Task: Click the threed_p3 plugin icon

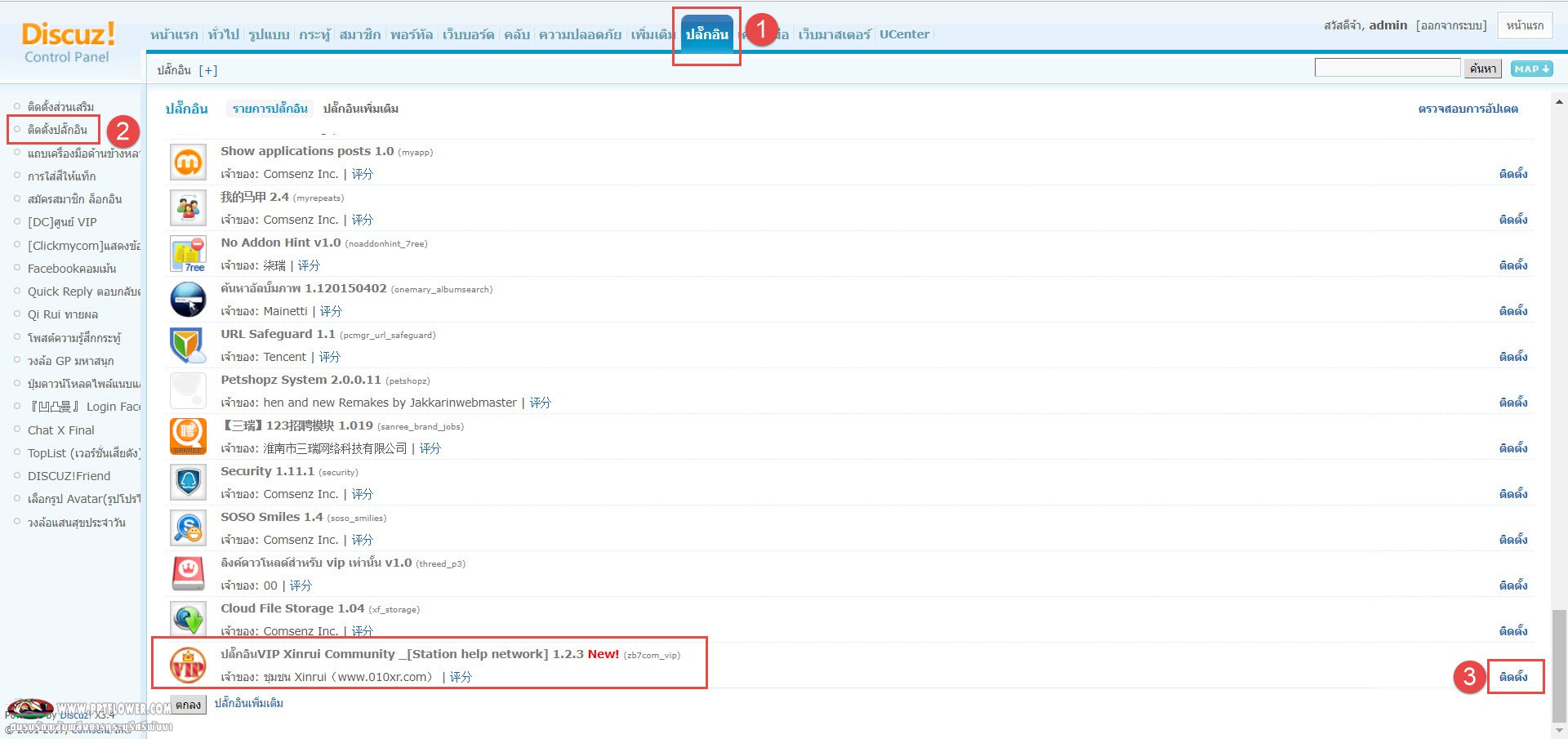Action: [x=188, y=573]
